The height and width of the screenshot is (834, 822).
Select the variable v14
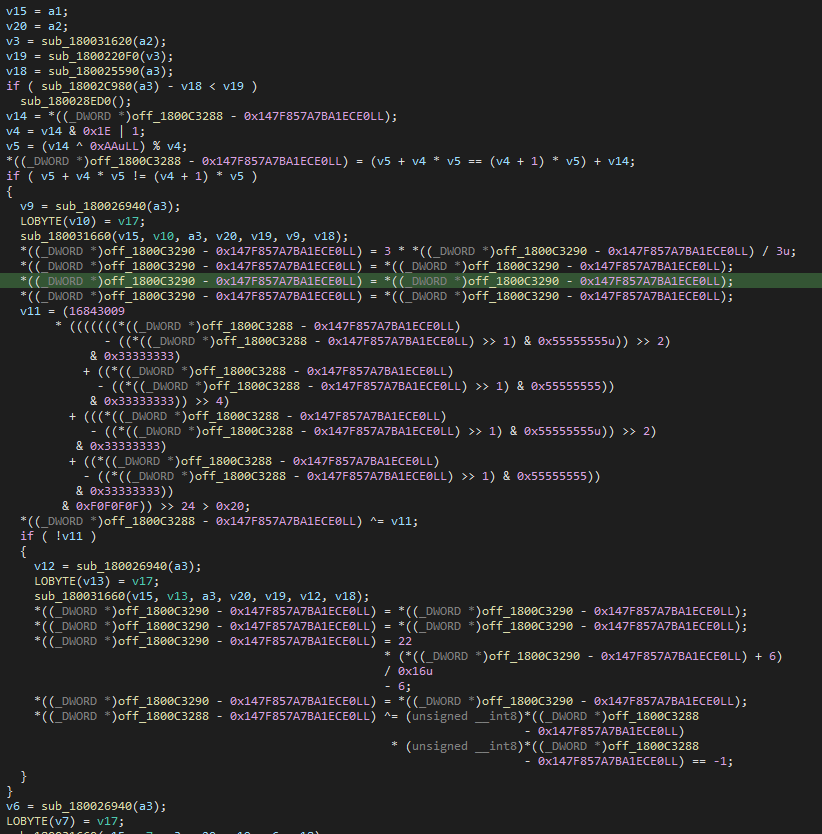tap(17, 116)
